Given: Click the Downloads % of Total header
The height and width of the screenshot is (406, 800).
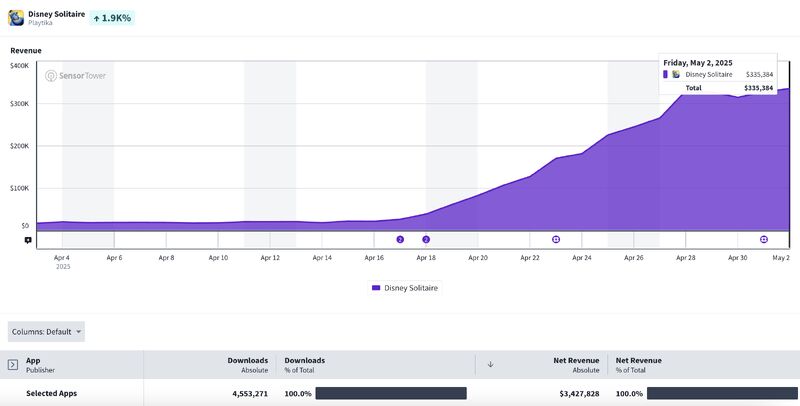Looking at the screenshot, I should point(305,365).
